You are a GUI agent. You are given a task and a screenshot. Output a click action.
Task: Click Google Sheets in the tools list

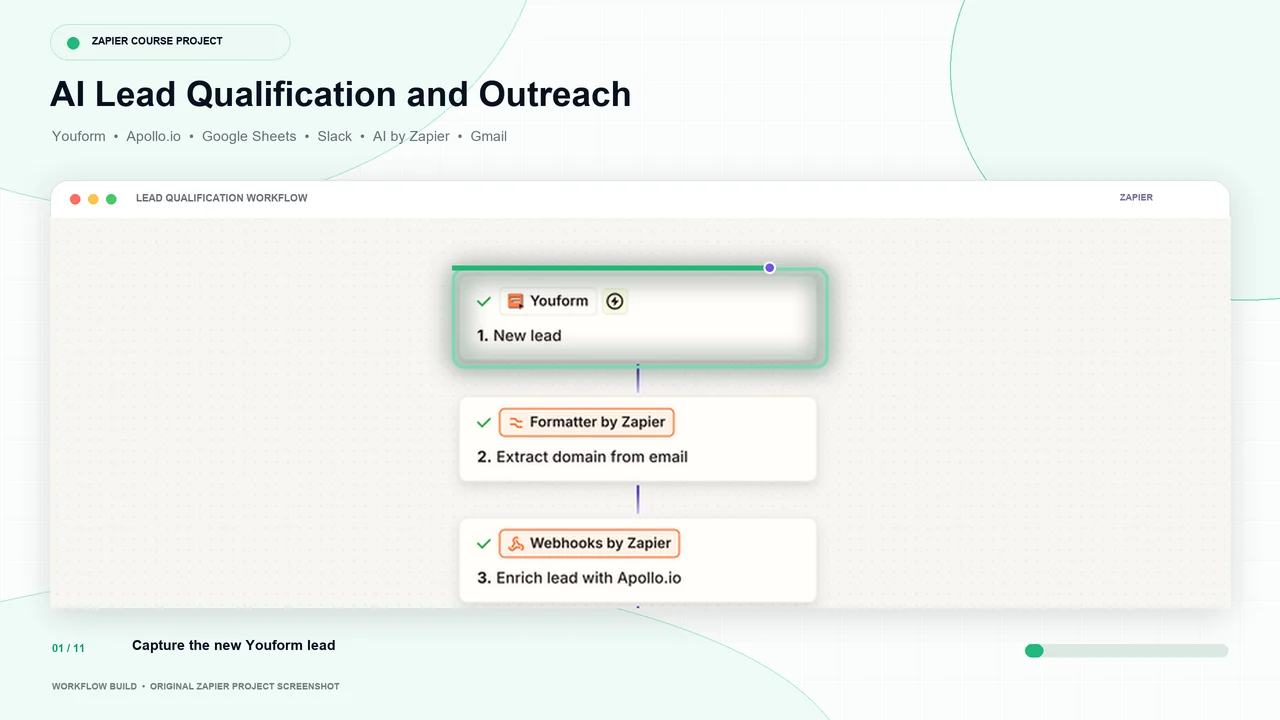coord(249,136)
